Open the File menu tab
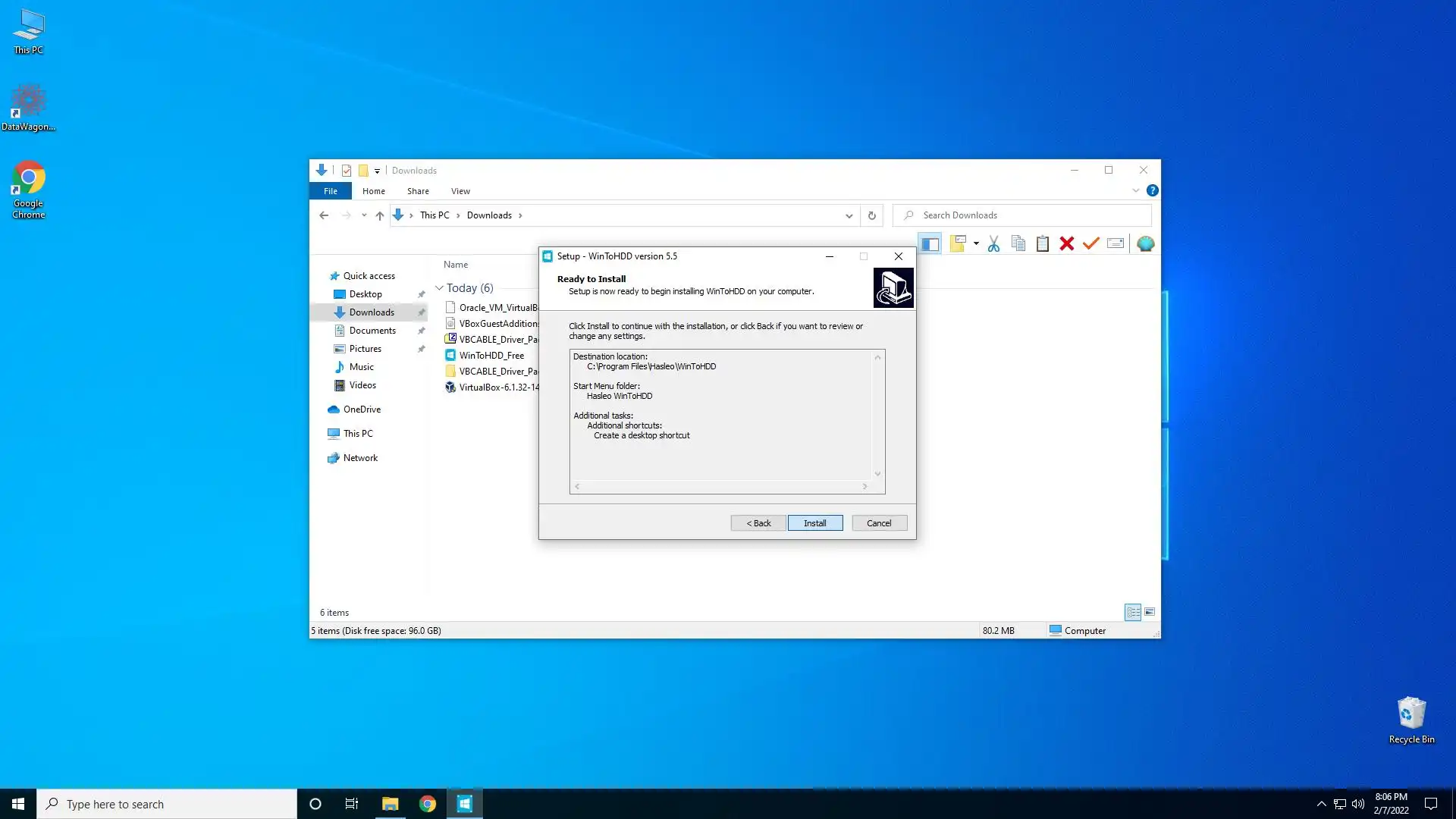Screen dimensions: 1456x819 coord(331,191)
